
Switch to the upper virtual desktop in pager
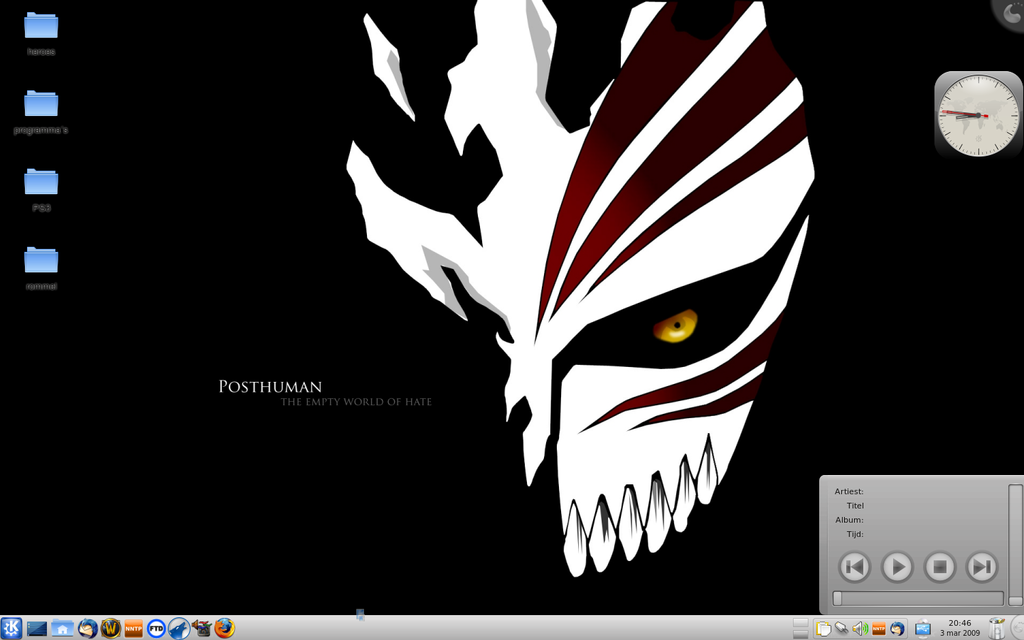tap(801, 623)
